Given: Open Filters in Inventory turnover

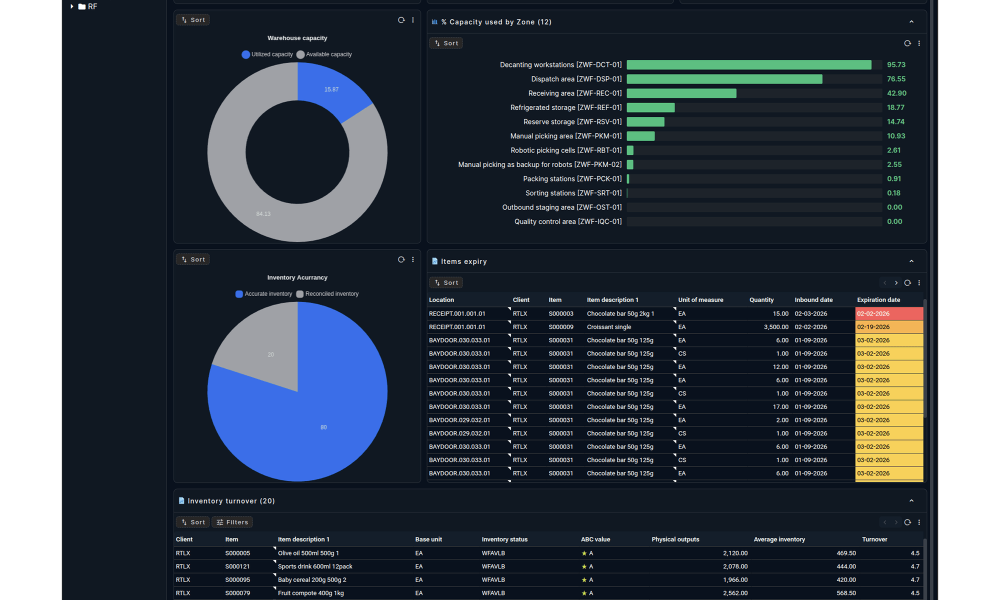Looking at the screenshot, I should pyautogui.click(x=232, y=522).
